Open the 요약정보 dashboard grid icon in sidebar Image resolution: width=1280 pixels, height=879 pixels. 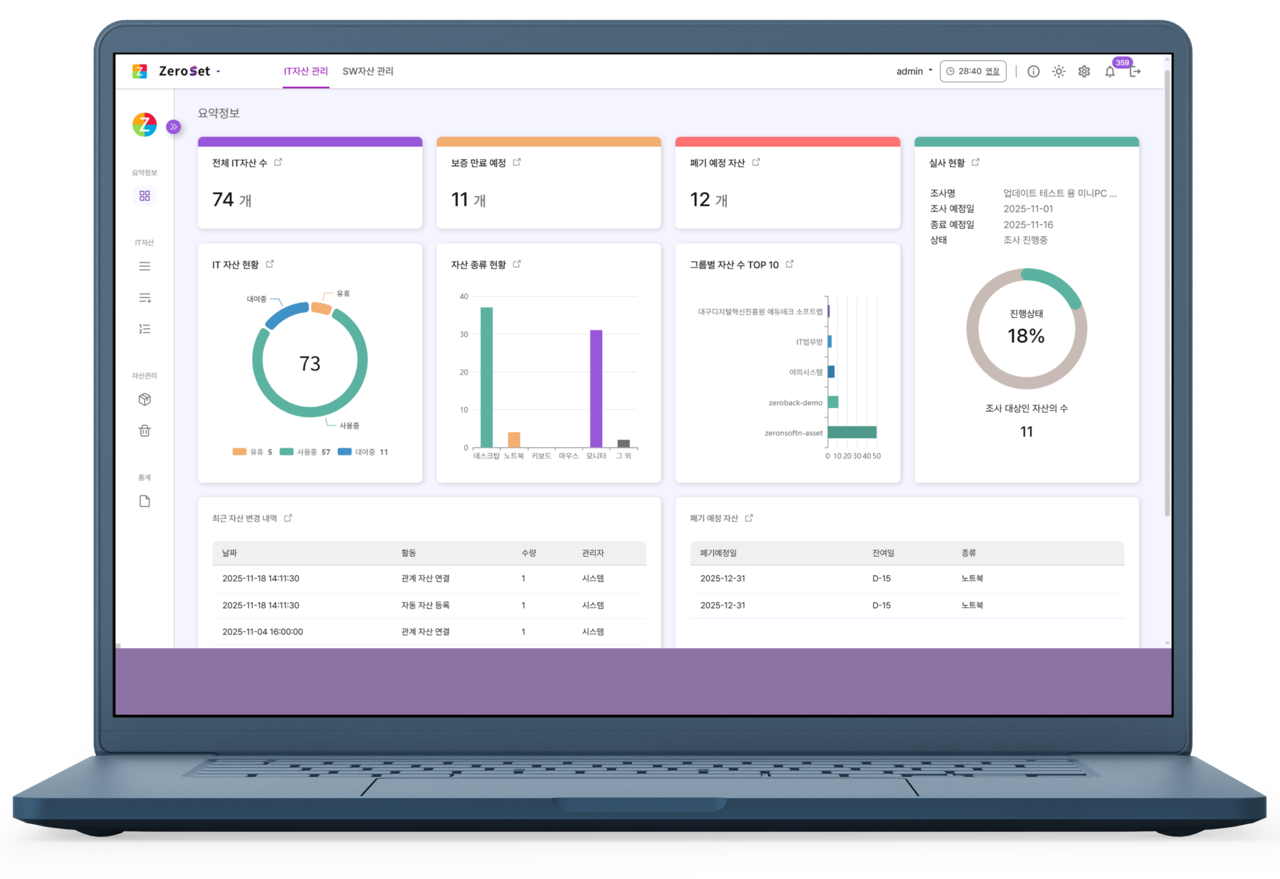click(145, 196)
